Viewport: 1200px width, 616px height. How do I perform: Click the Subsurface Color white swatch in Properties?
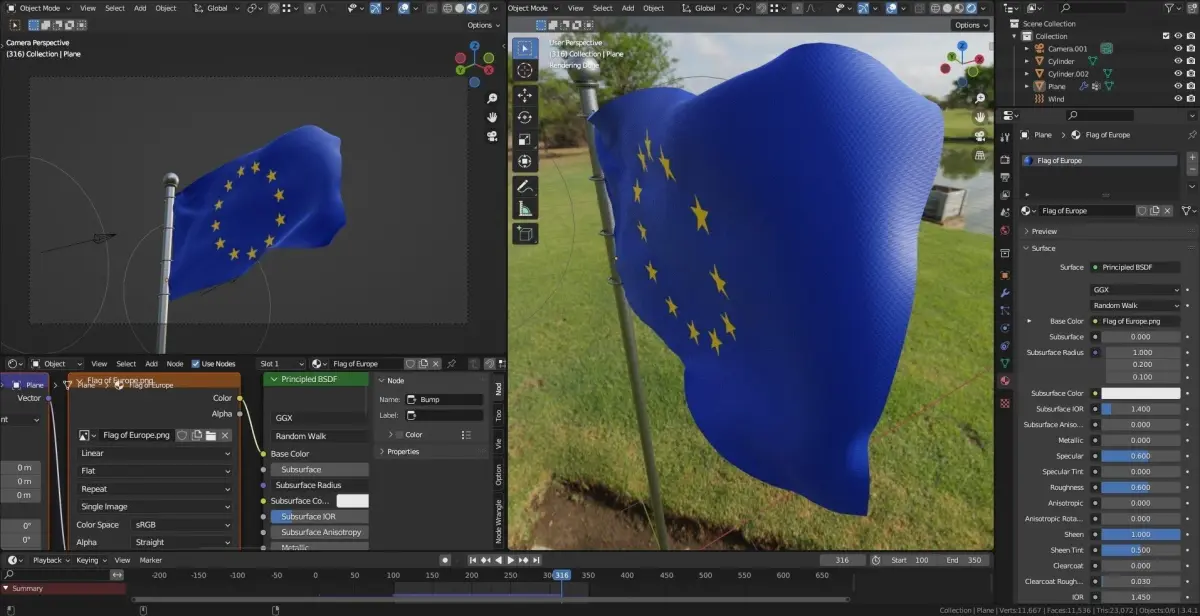pyautogui.click(x=1141, y=393)
